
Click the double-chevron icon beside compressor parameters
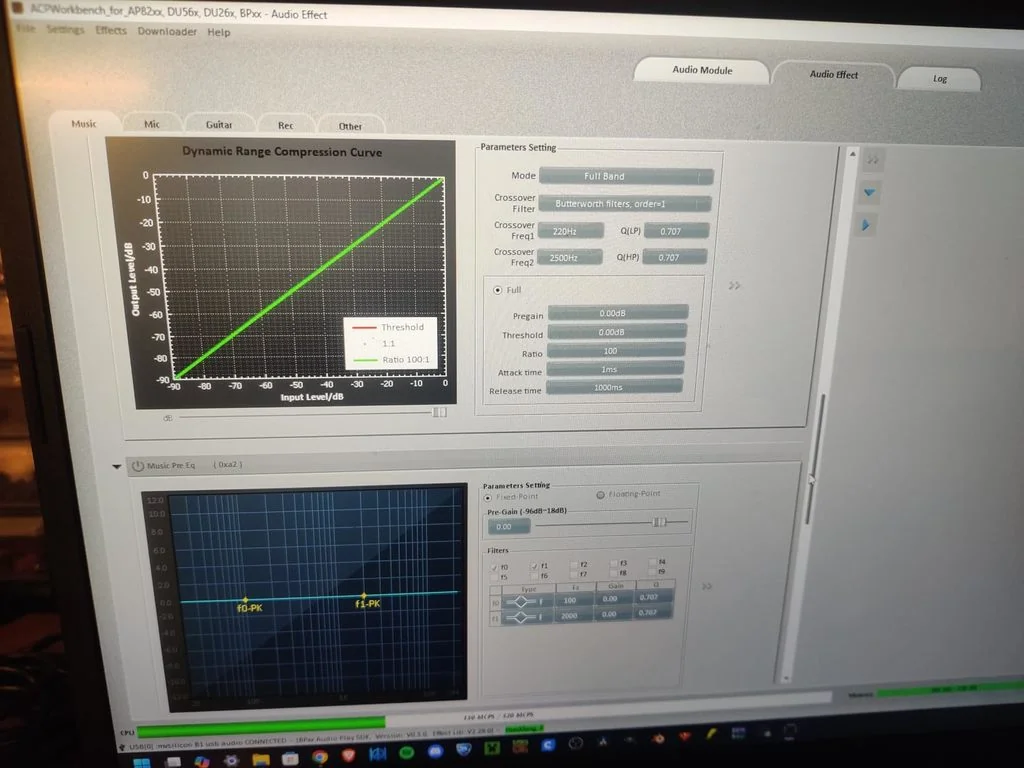(735, 286)
